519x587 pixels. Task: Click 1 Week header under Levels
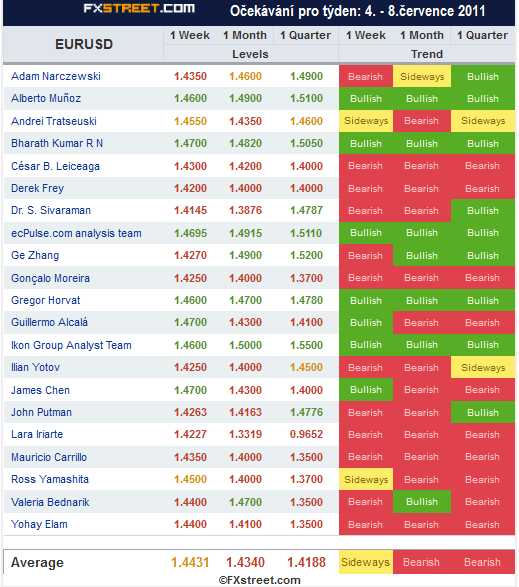[x=190, y=36]
